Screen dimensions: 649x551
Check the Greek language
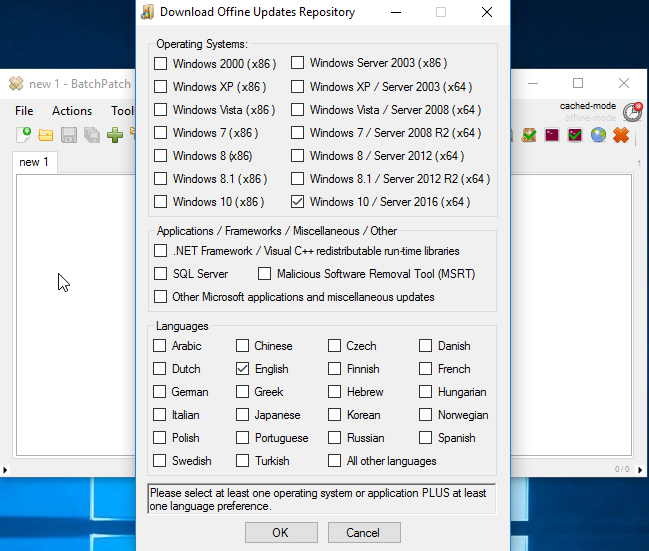(243, 392)
